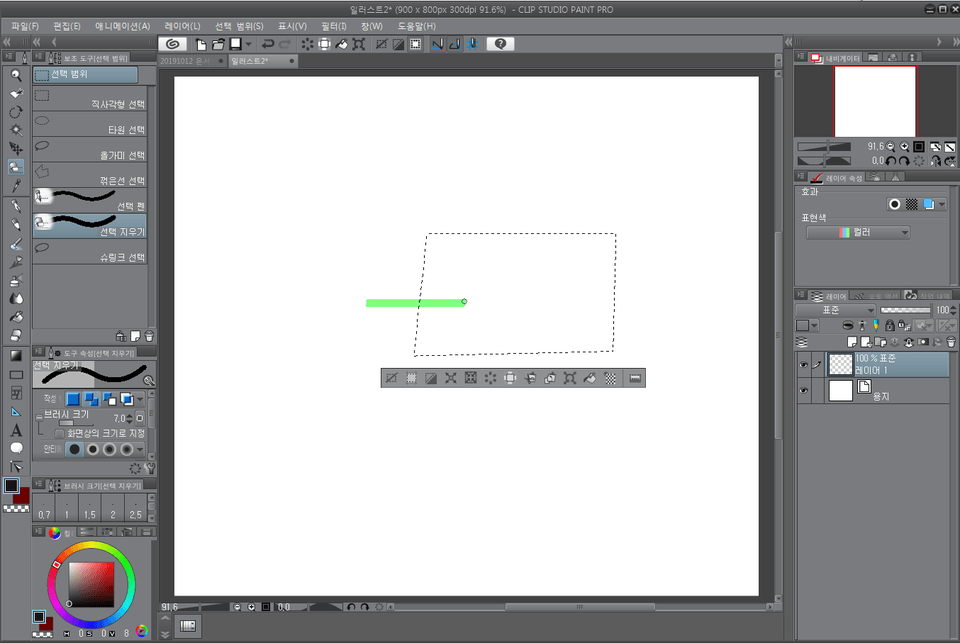Open help via question mark icon
This screenshot has height=643, width=960.
click(500, 44)
